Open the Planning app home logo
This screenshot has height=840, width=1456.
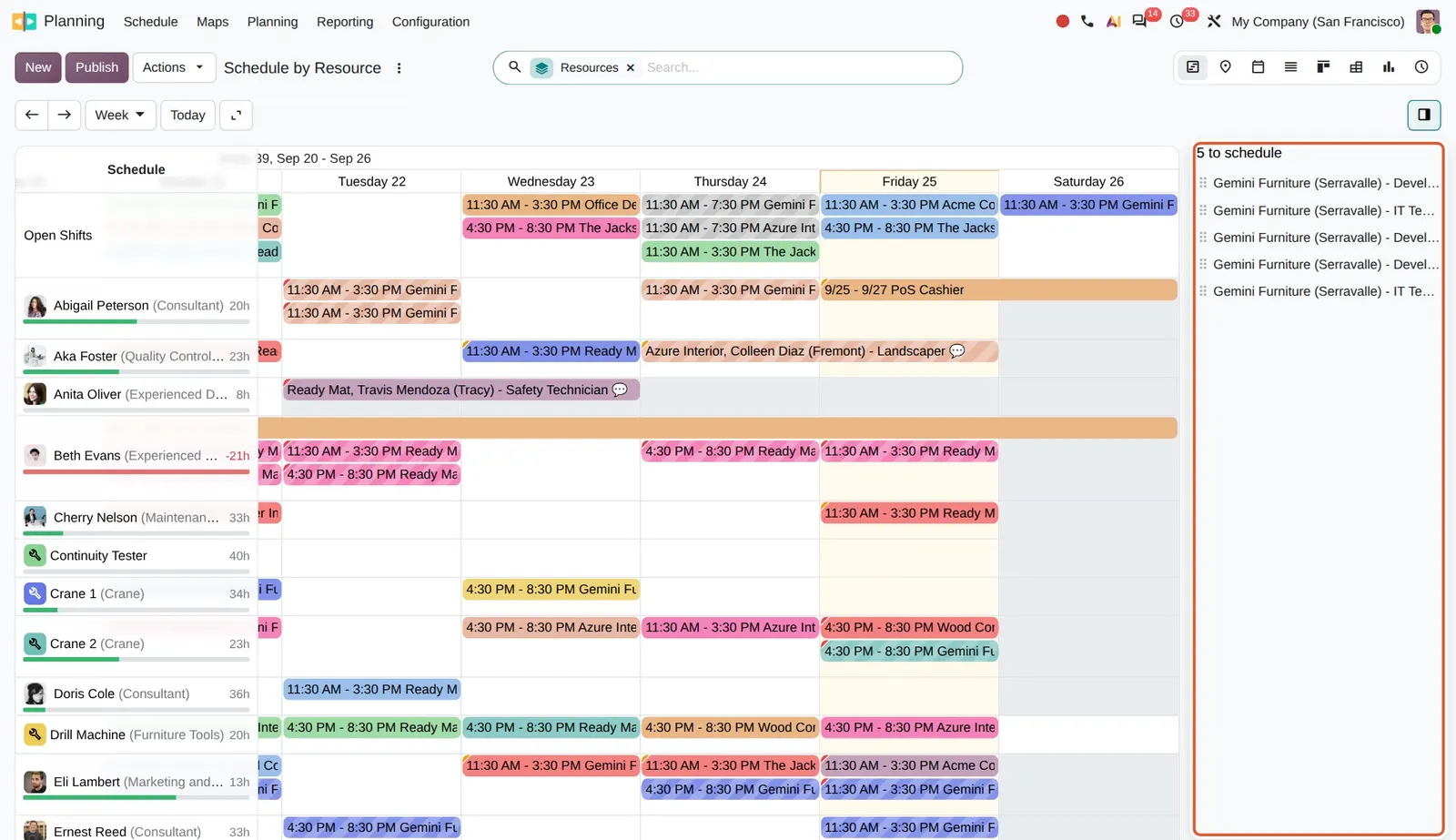(25, 21)
